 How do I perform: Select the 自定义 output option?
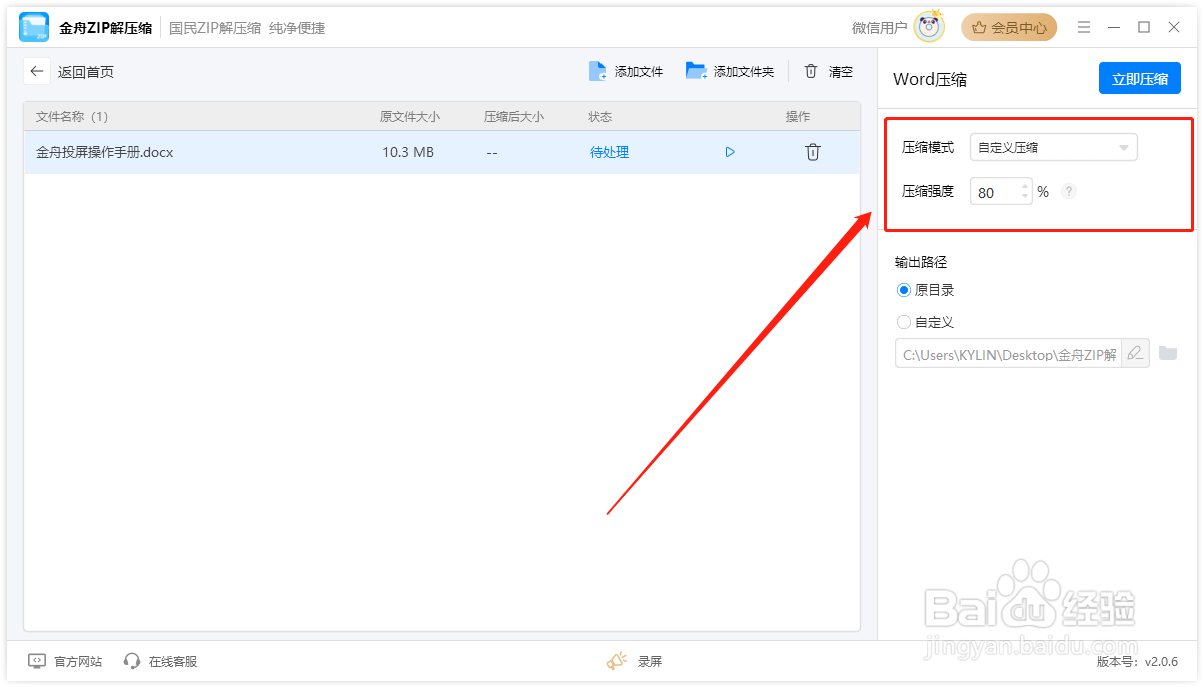pos(903,322)
